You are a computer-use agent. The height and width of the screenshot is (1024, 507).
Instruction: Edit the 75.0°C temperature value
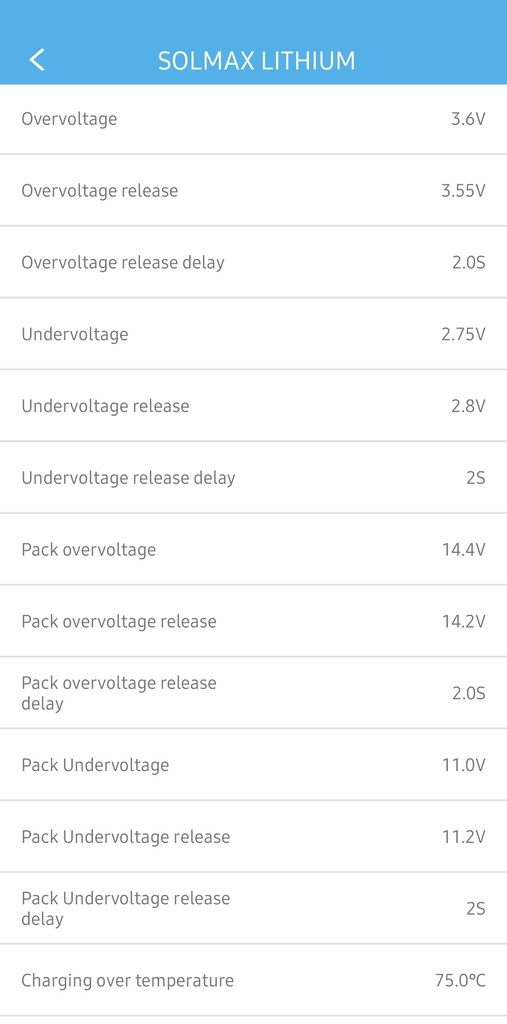[x=461, y=982]
